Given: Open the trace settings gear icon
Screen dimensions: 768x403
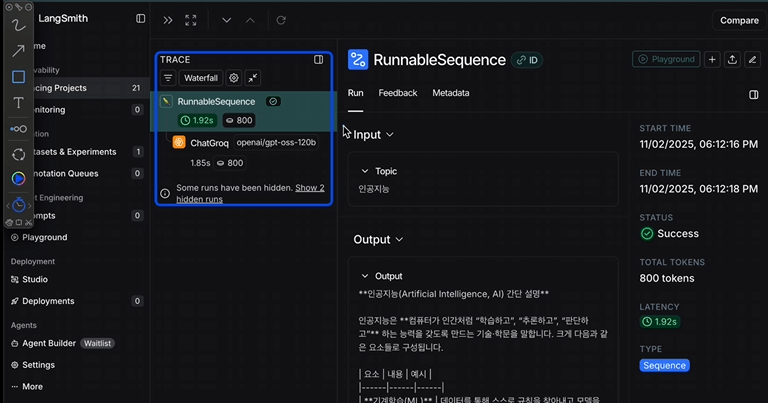Looking at the screenshot, I should pos(234,78).
